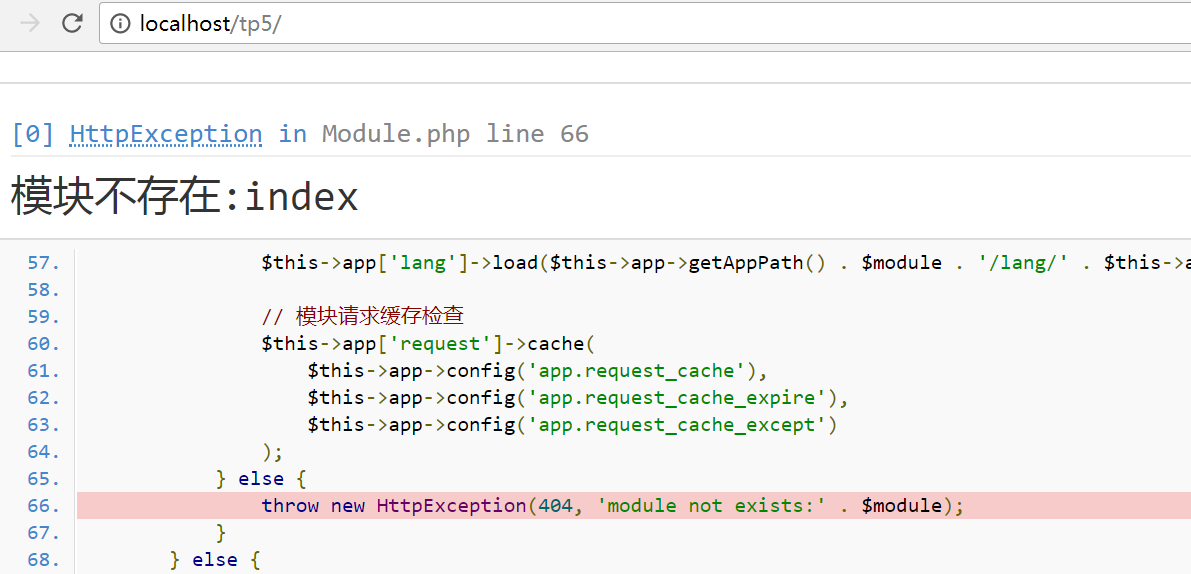Click the string 'module not exists:'
The image size is (1191, 574).
[711, 506]
